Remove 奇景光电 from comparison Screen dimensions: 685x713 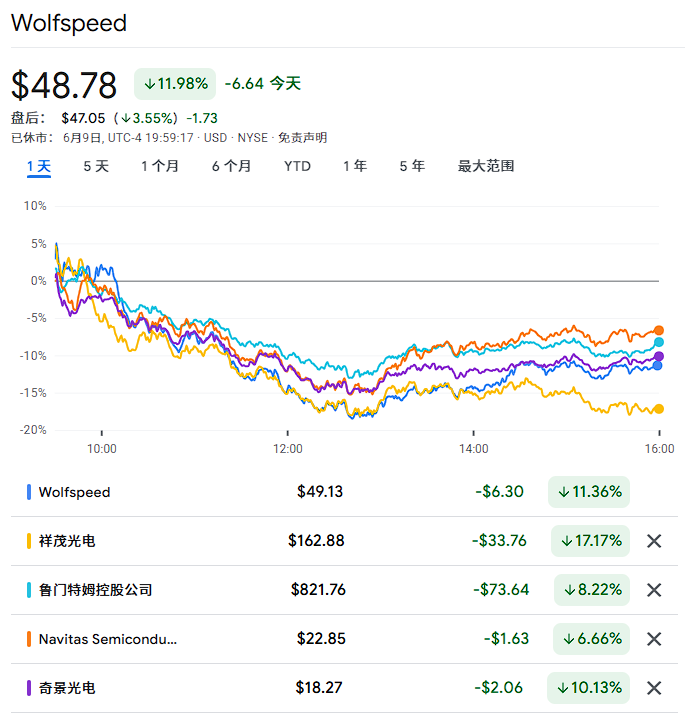[x=654, y=688]
